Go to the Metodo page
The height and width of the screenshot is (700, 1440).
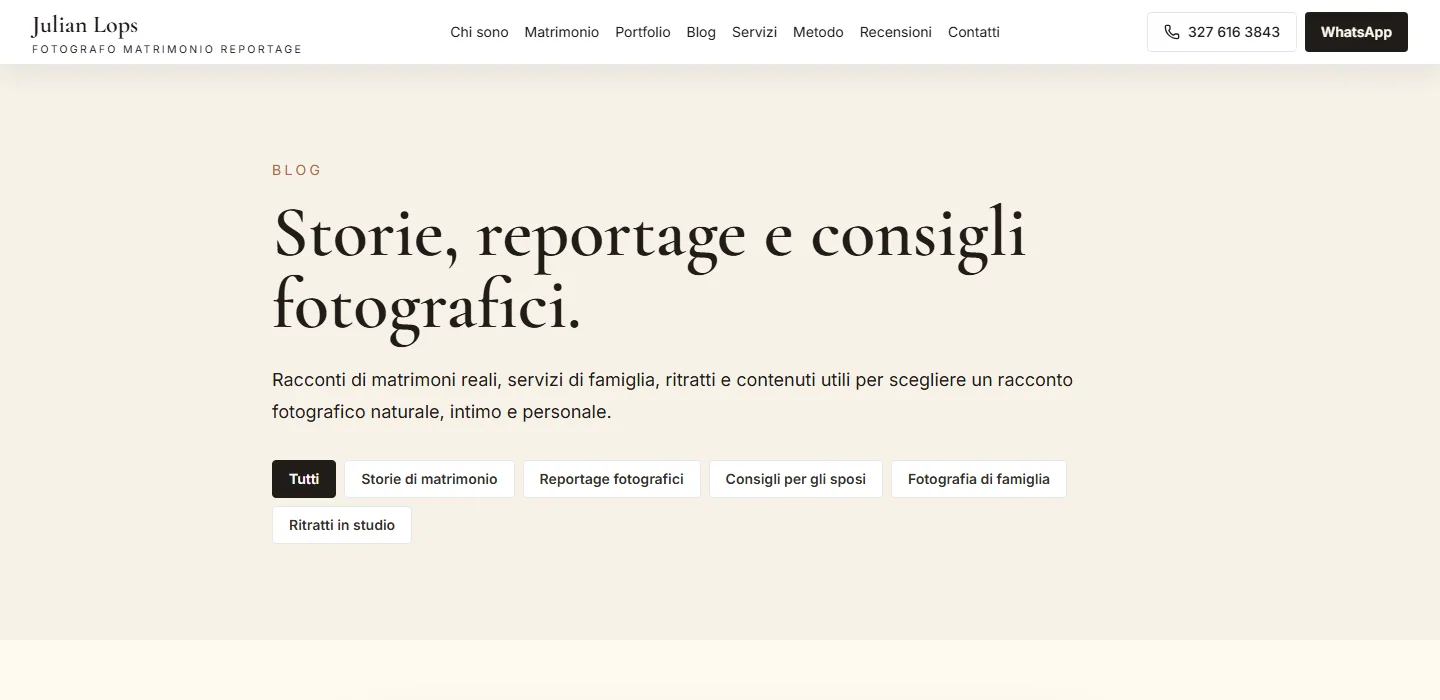point(818,32)
